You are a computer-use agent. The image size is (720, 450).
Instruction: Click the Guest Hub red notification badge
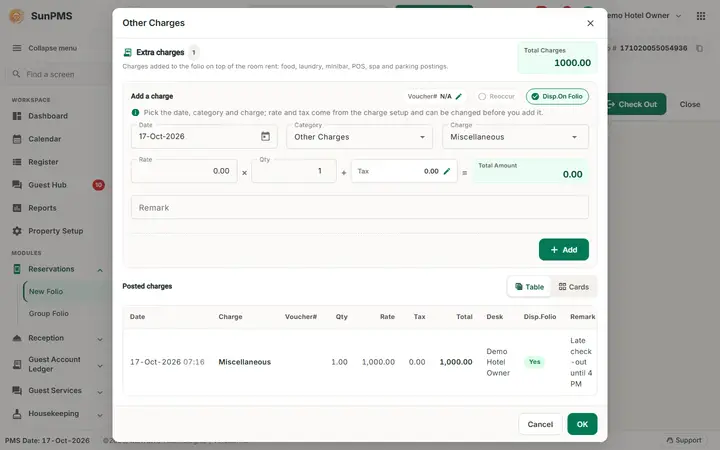click(98, 185)
